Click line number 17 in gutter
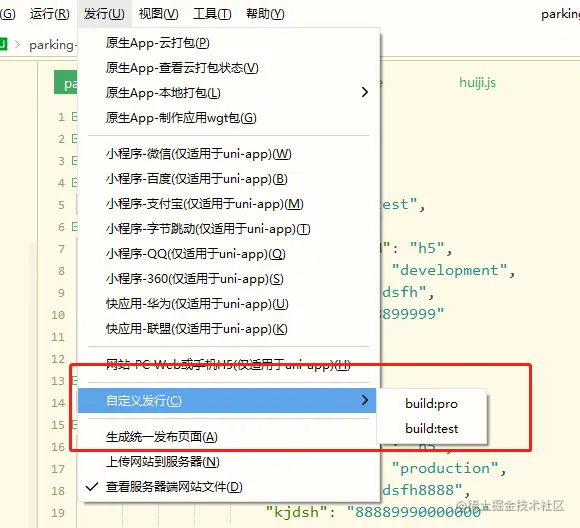580x528 pixels. click(58, 469)
